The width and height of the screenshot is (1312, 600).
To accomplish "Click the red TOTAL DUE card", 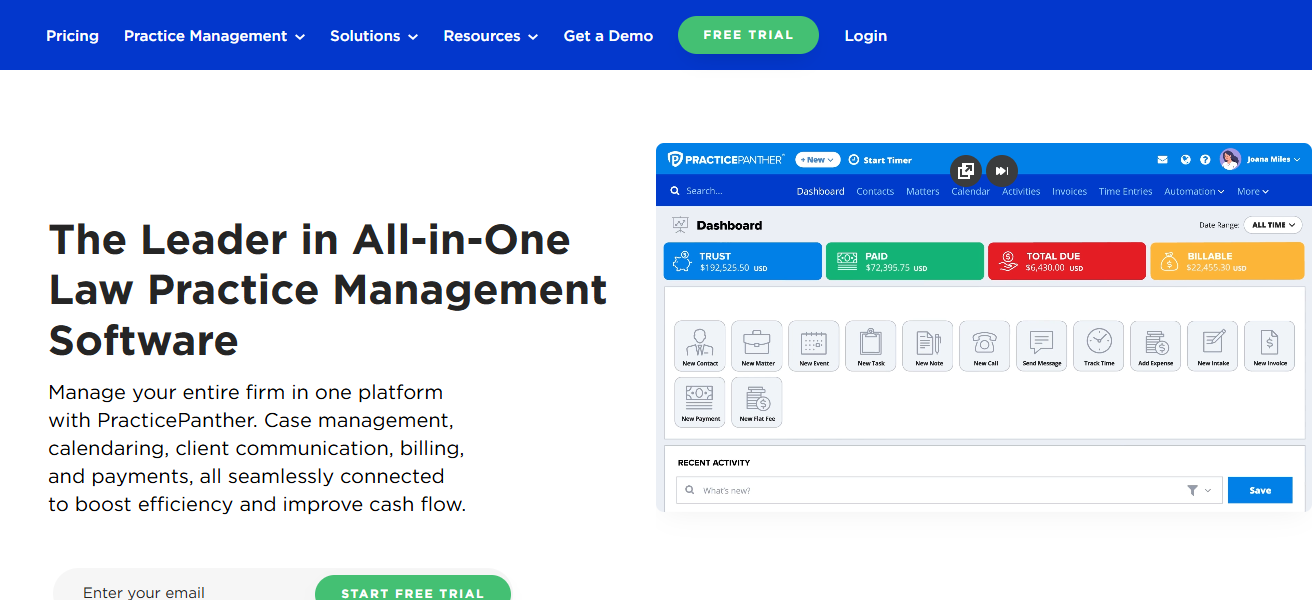I will pos(1066,261).
